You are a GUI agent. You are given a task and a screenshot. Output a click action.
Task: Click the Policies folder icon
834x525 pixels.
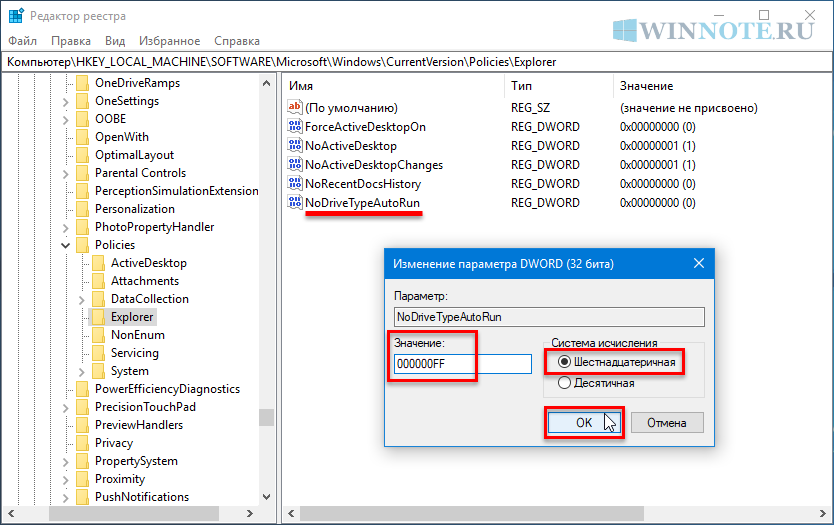(x=82, y=245)
